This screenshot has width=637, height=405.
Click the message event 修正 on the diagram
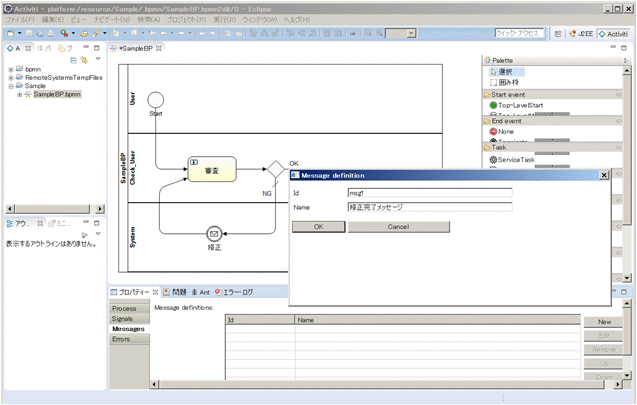[213, 232]
